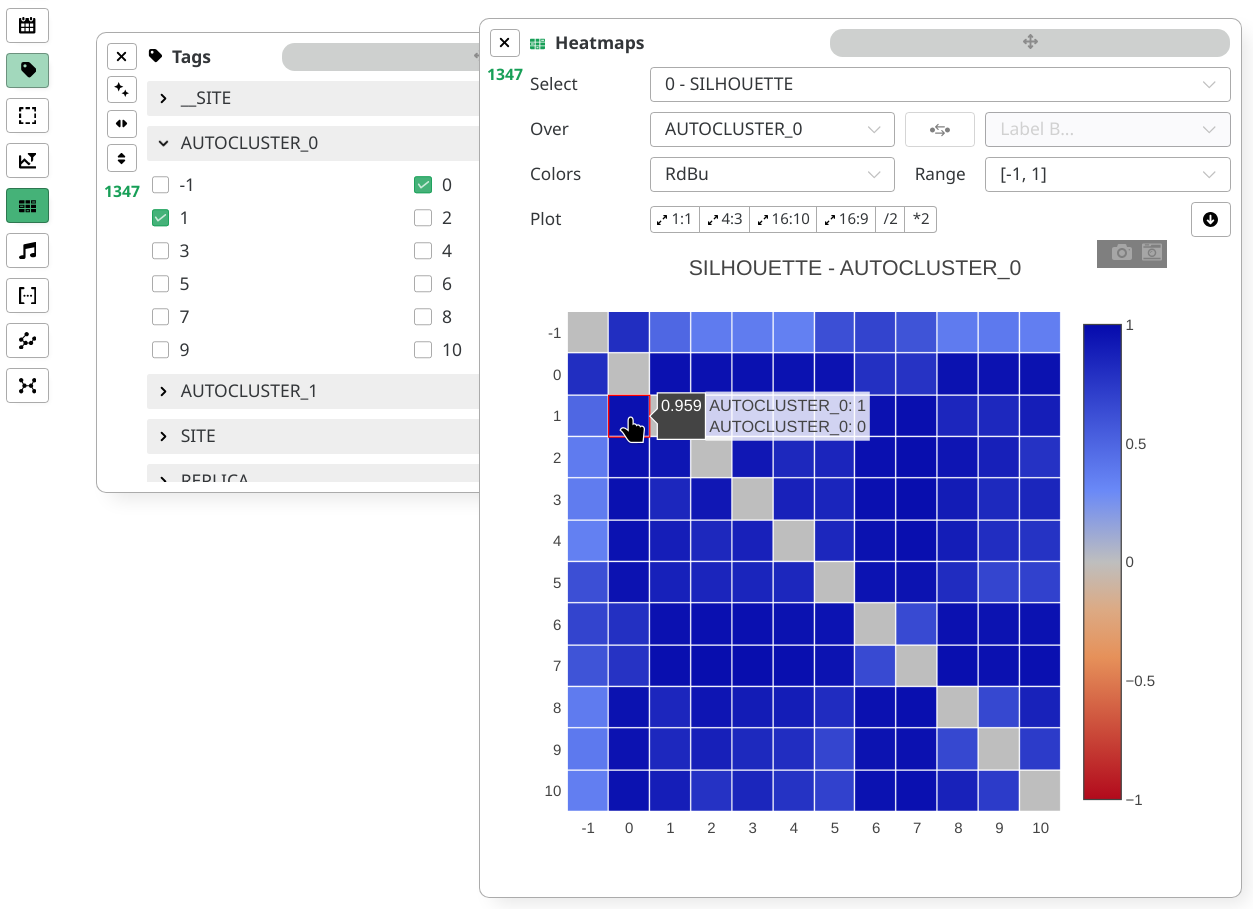The width and height of the screenshot is (1253, 909).
Task: Click the download arrow button in Heatmaps
Action: 1210,219
